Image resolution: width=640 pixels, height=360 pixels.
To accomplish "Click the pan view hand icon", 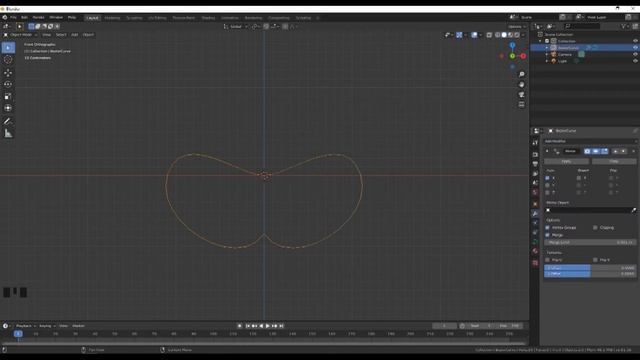I will (521, 84).
